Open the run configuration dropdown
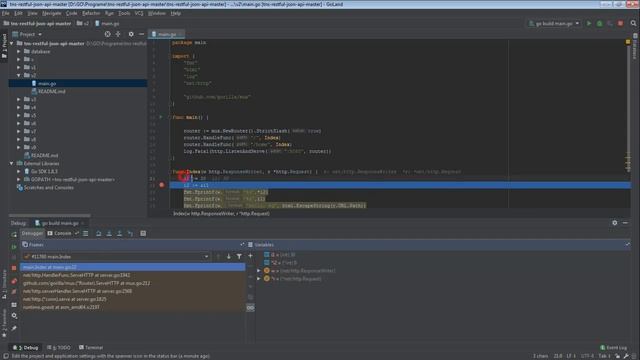 tap(554, 24)
